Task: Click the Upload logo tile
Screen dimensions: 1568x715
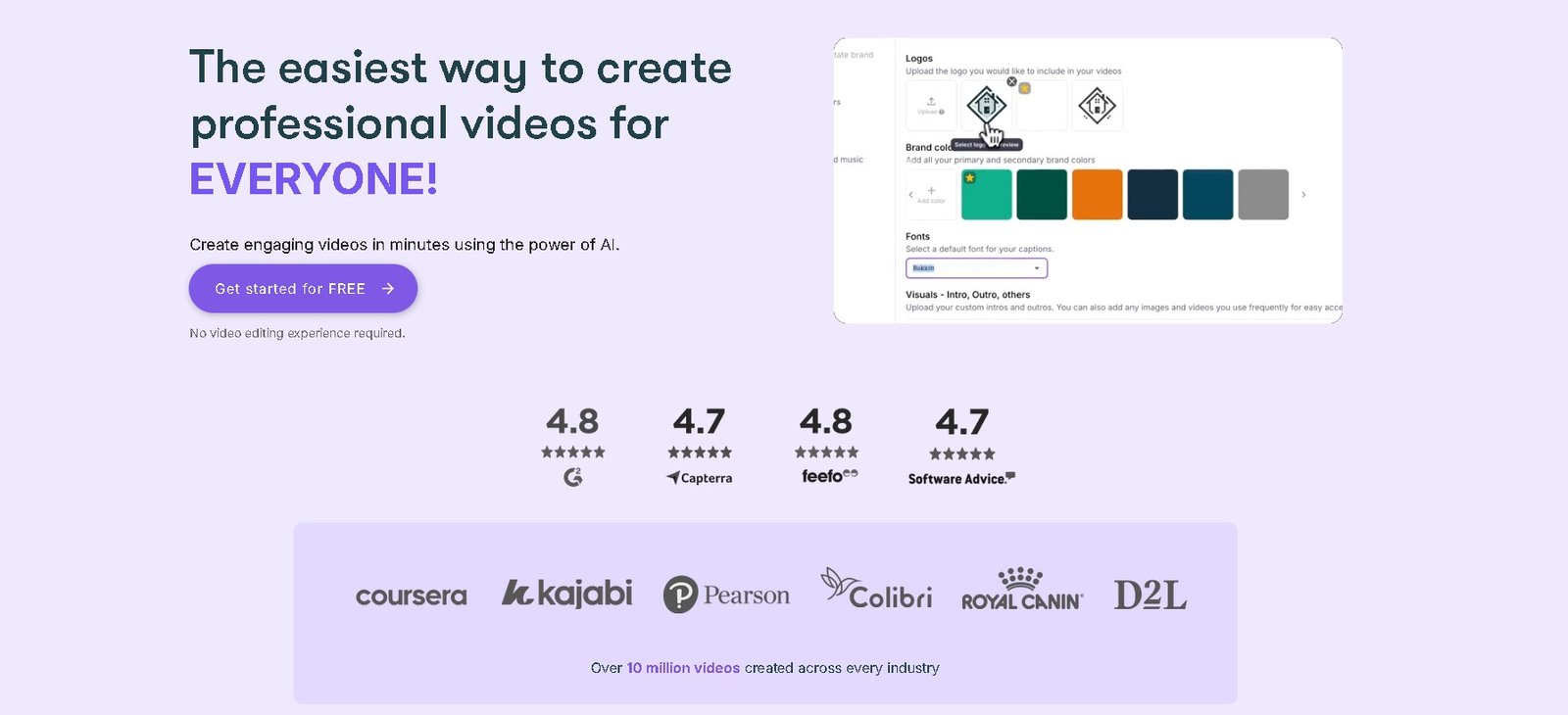Action: (x=931, y=106)
